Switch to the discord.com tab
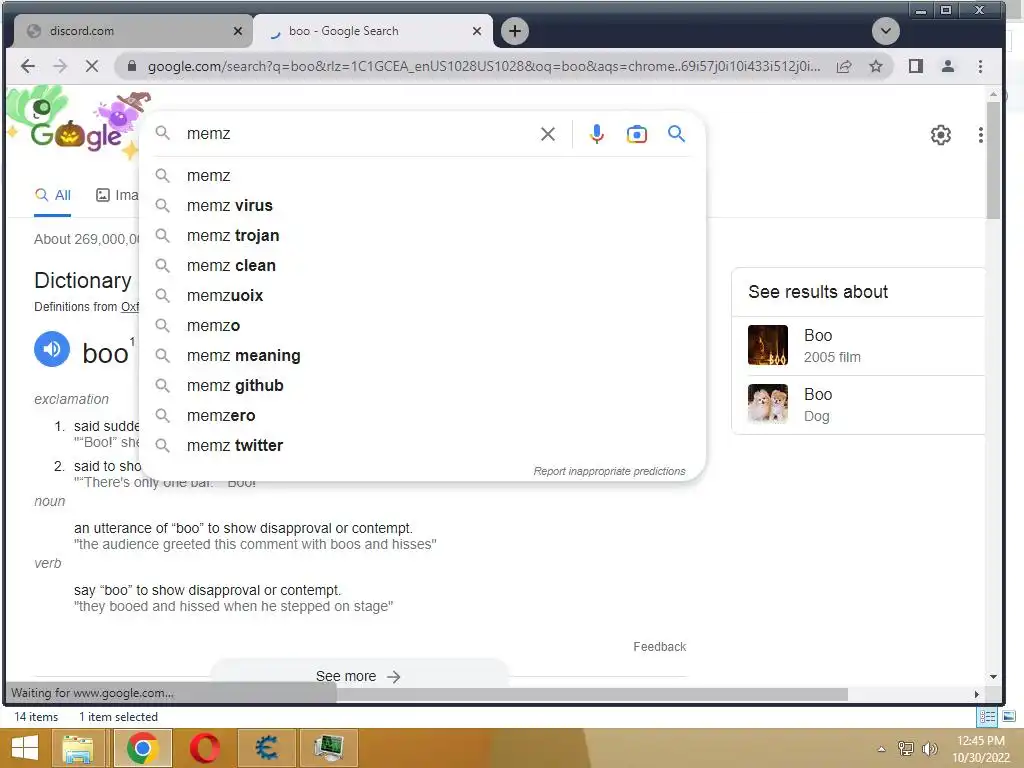This screenshot has width=1024, height=768. click(133, 31)
